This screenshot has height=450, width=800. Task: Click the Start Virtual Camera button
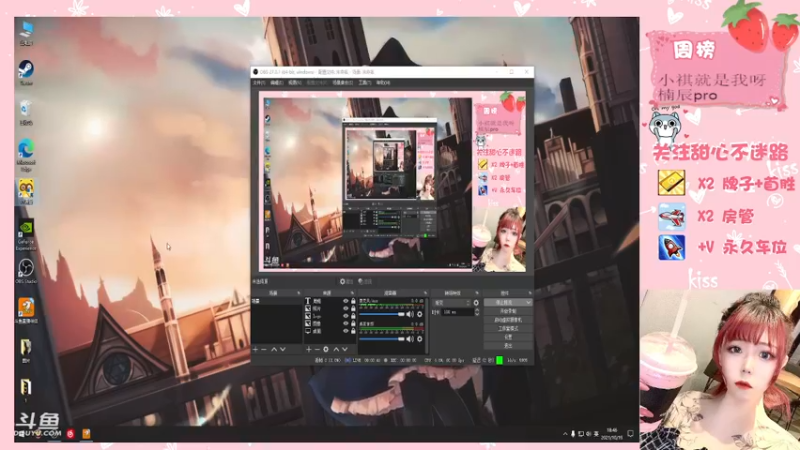coord(508,320)
